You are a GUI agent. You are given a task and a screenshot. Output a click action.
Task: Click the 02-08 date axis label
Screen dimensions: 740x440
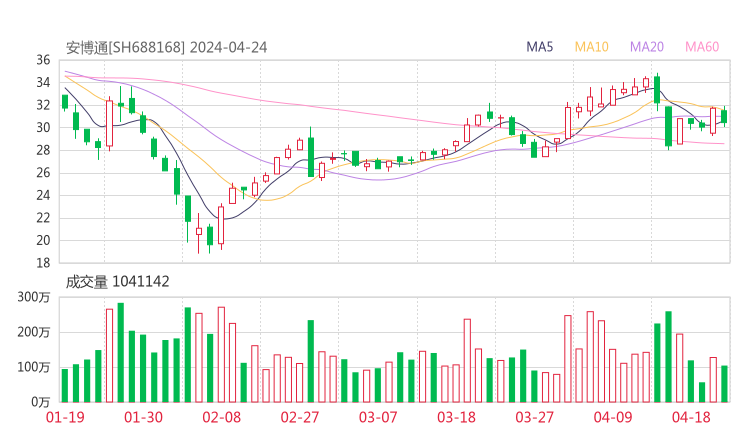221,417
